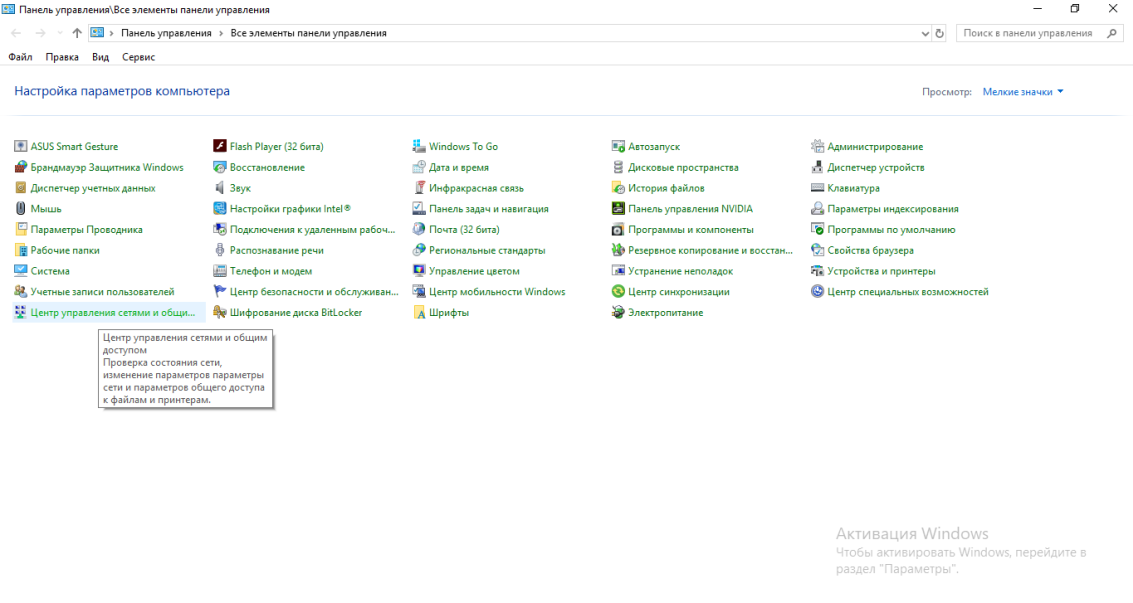Click the ASUS Smart Gesture icon
1133x603 pixels.
point(20,147)
